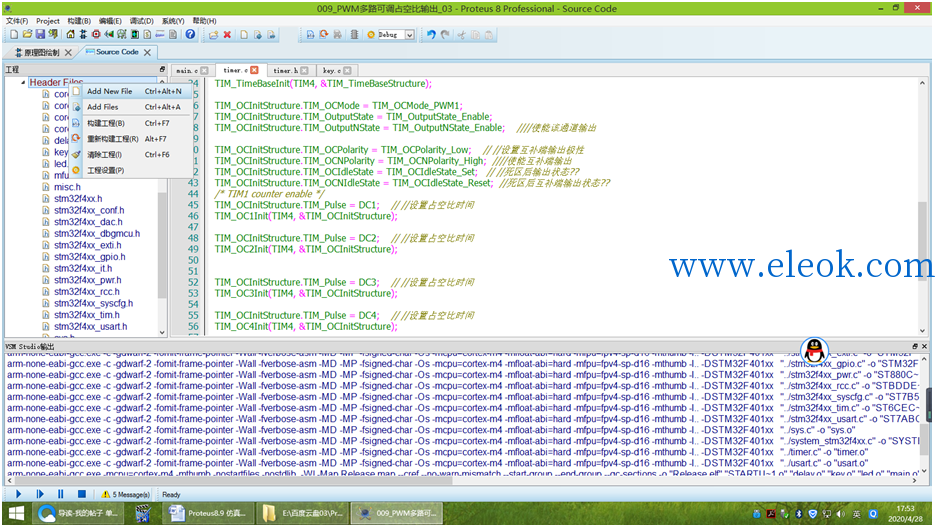
Task: Click the Open Project folder icon
Action: click(x=27, y=35)
